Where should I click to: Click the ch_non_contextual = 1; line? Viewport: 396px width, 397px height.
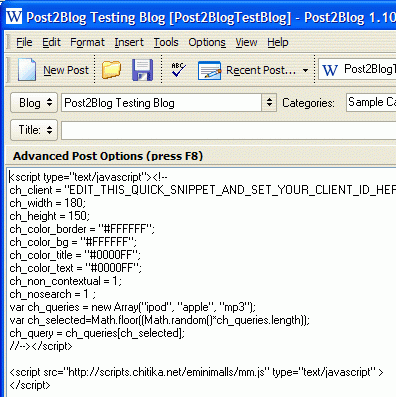coord(66,281)
